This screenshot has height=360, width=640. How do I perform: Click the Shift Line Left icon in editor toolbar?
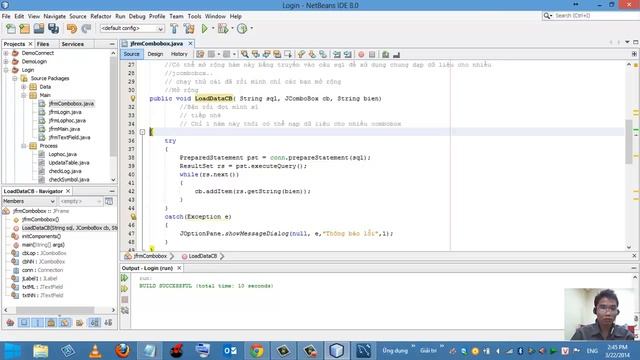337,54
